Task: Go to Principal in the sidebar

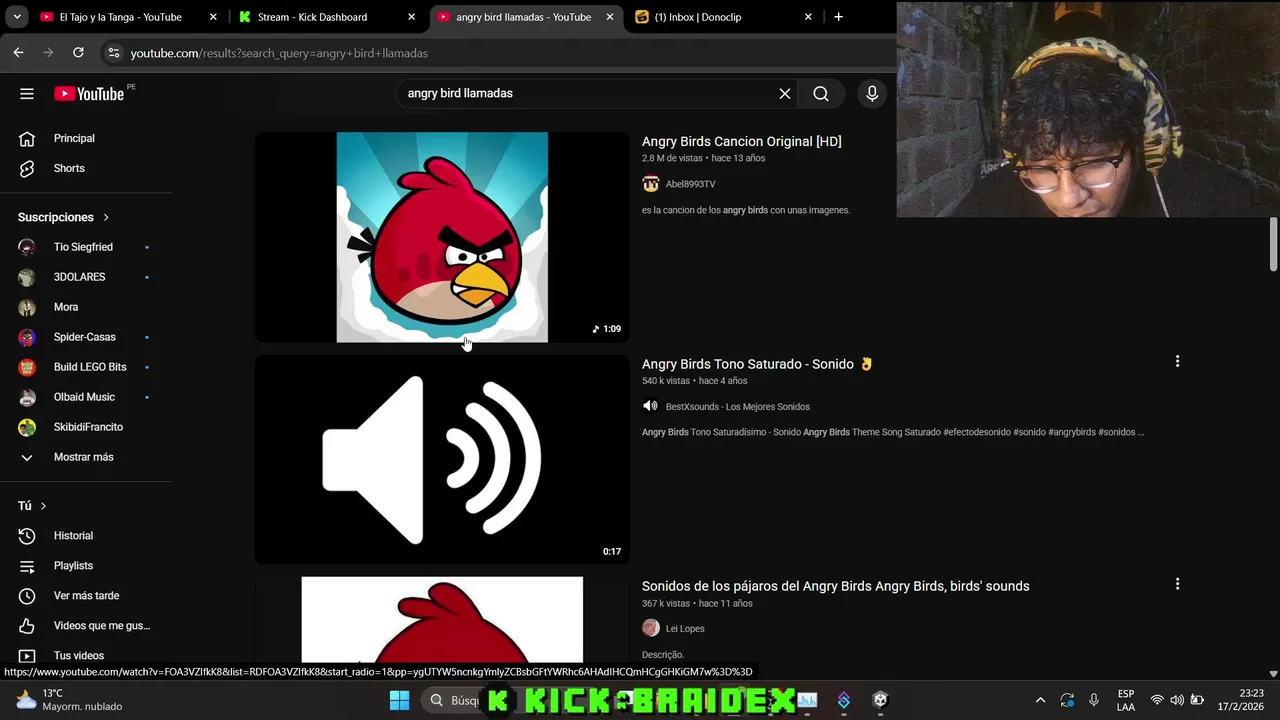Action: [74, 138]
